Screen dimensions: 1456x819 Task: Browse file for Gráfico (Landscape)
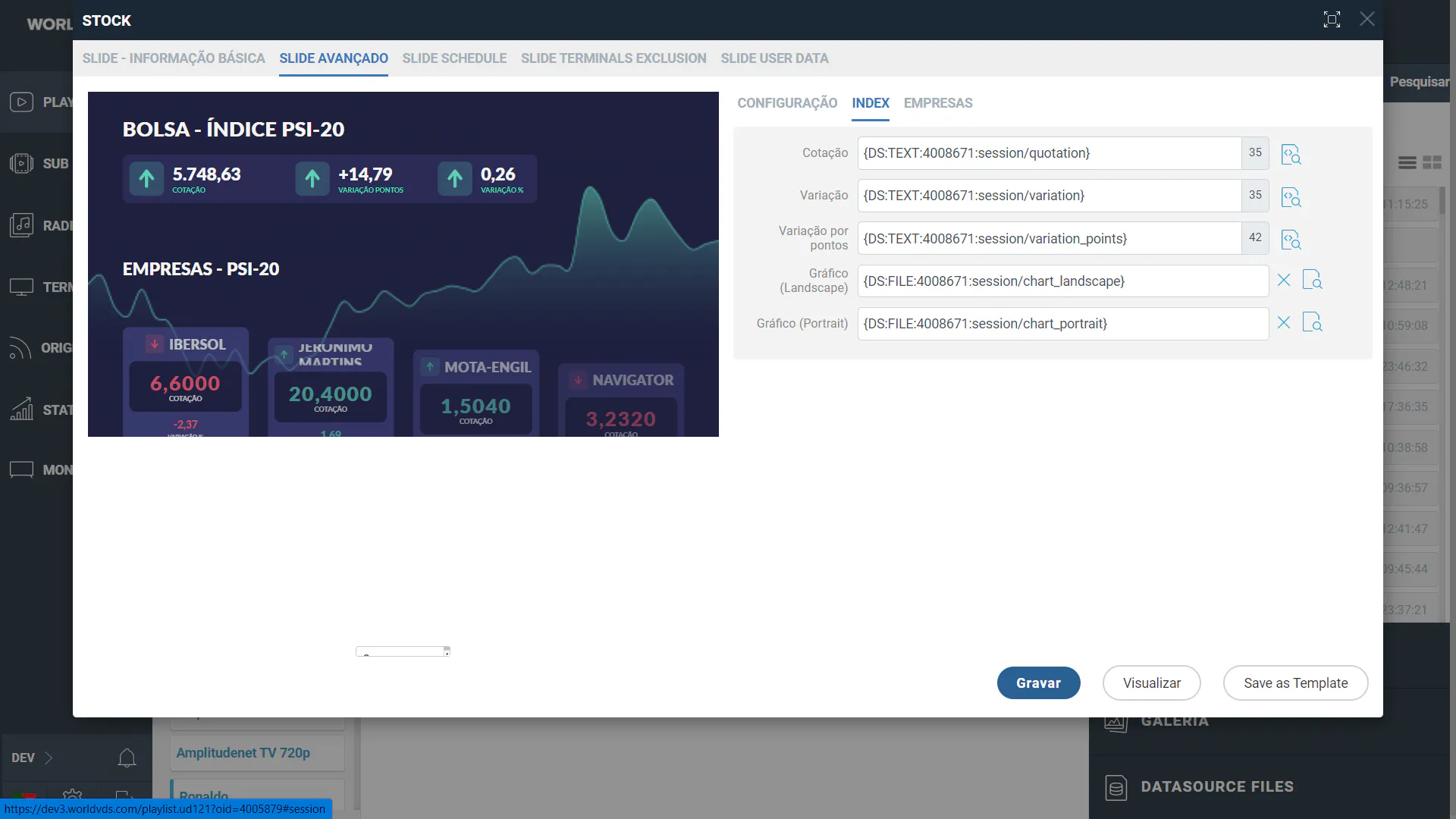(x=1312, y=280)
